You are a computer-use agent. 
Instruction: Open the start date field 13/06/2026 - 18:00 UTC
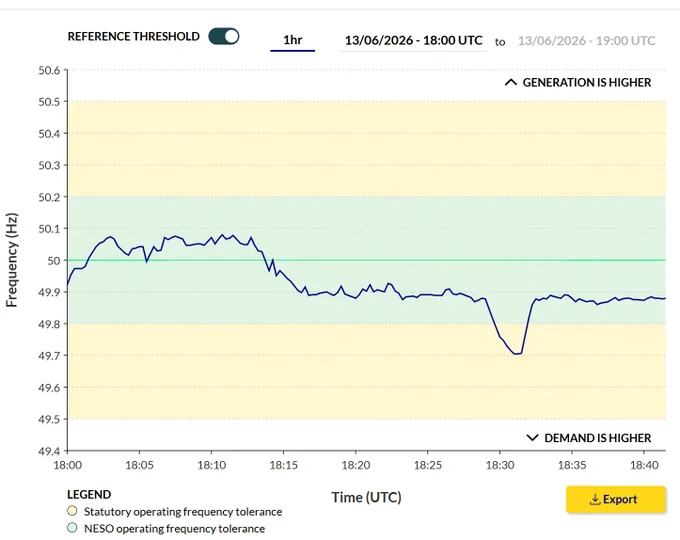click(x=413, y=40)
